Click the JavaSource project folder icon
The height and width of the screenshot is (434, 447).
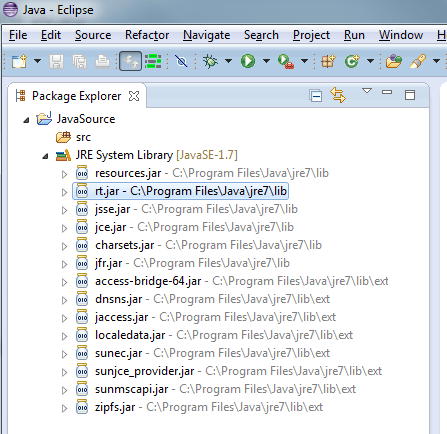coord(44,119)
